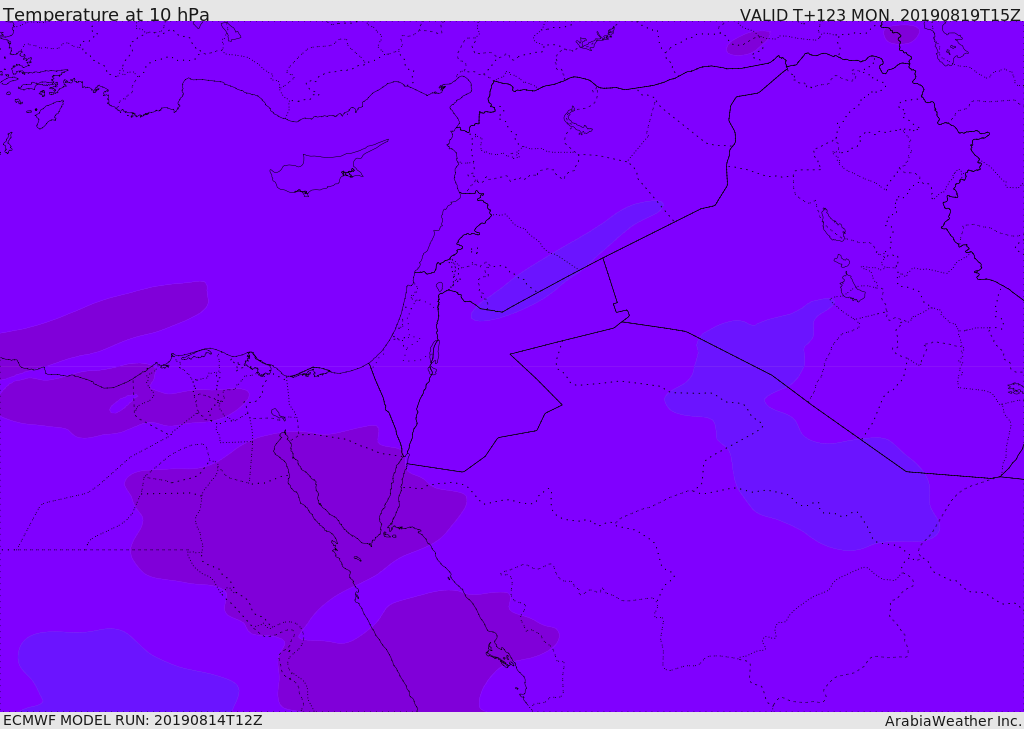Image resolution: width=1024 pixels, height=729 pixels.
Task: Click the 'VALID T+123 MON. 20190819T15Z' label
Action: click(880, 14)
